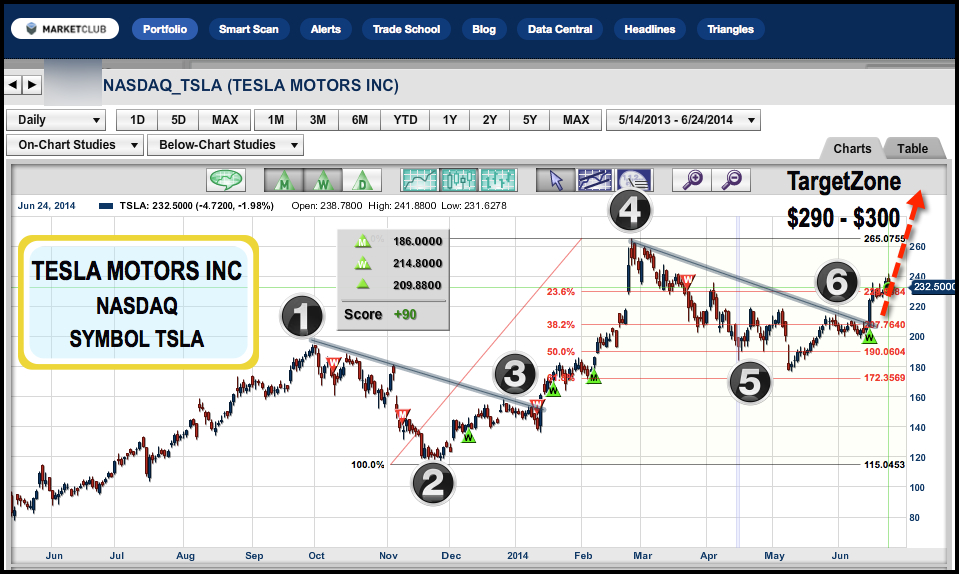Image resolution: width=959 pixels, height=574 pixels.
Task: Open the Blog link
Action: coord(484,29)
